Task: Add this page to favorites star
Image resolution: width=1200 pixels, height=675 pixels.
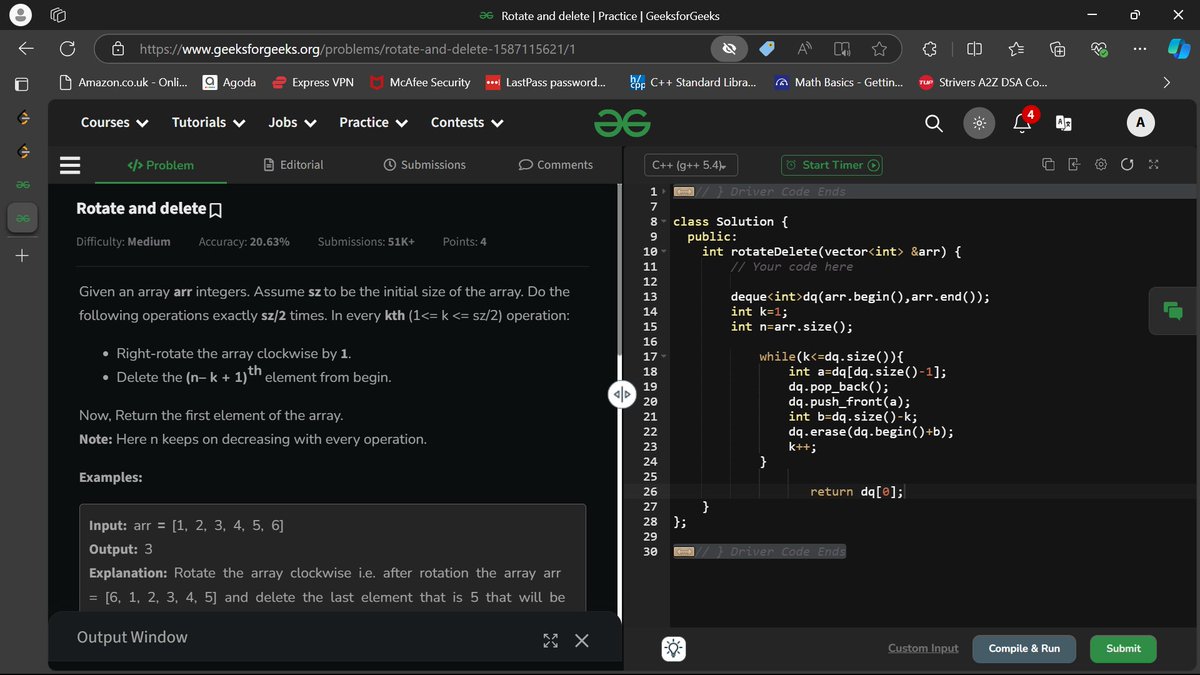Action: [879, 49]
